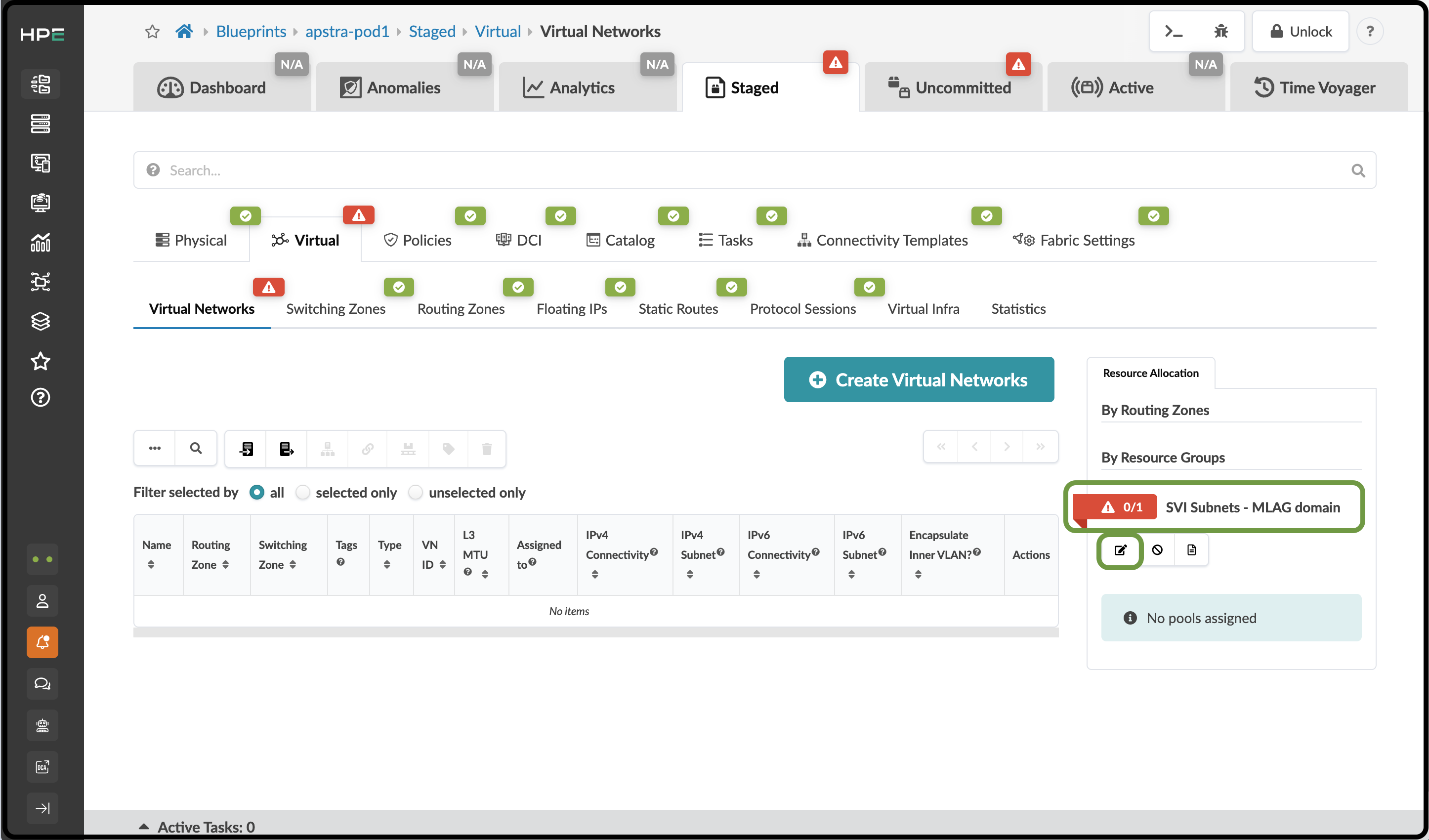Edit SVI Subnets pool assignment icon
Viewport: 1429px width, 840px height.
pos(1121,549)
